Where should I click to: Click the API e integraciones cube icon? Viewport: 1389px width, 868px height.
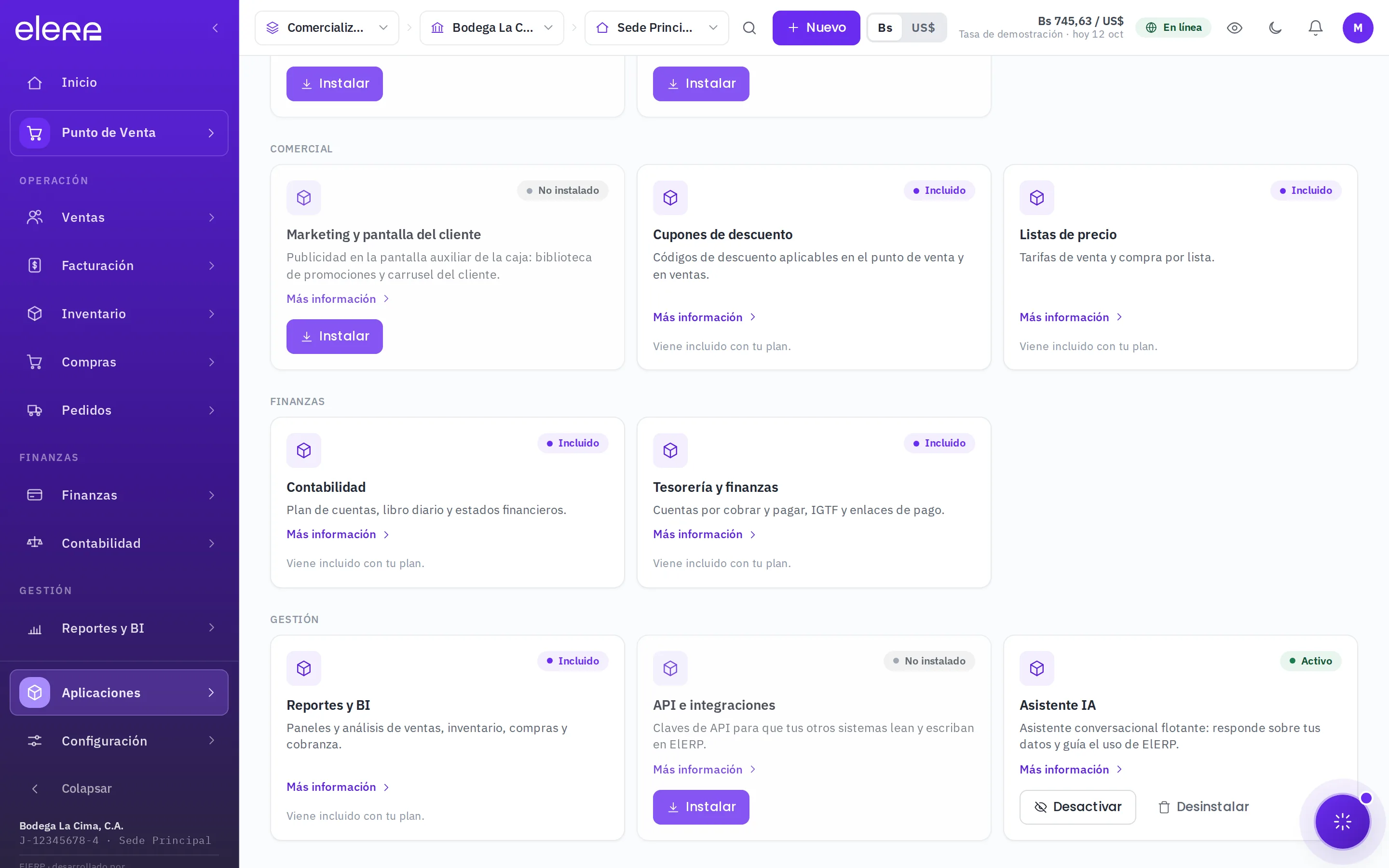point(670,668)
